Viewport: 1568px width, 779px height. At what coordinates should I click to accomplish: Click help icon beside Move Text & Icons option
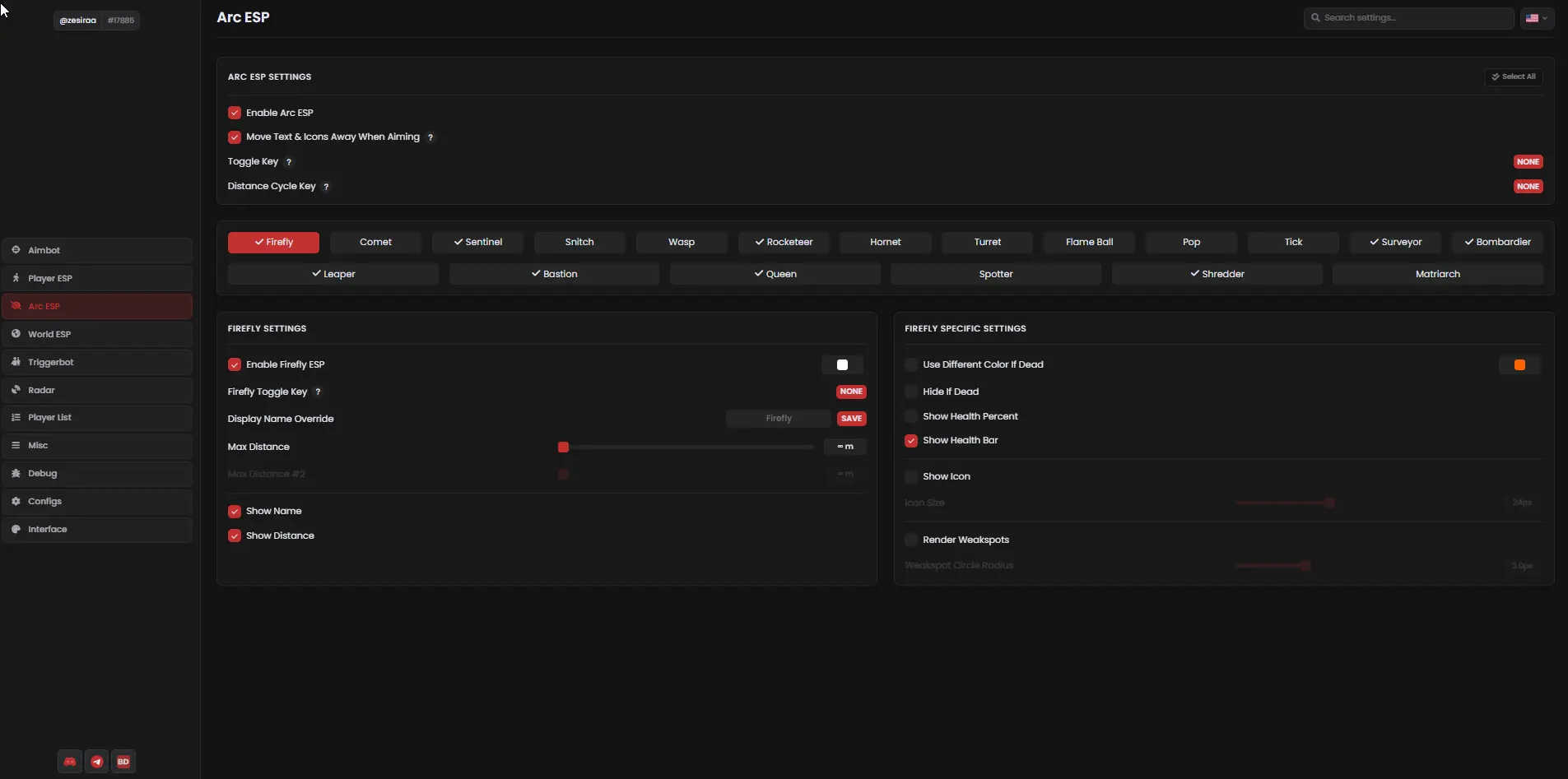pyautogui.click(x=430, y=137)
